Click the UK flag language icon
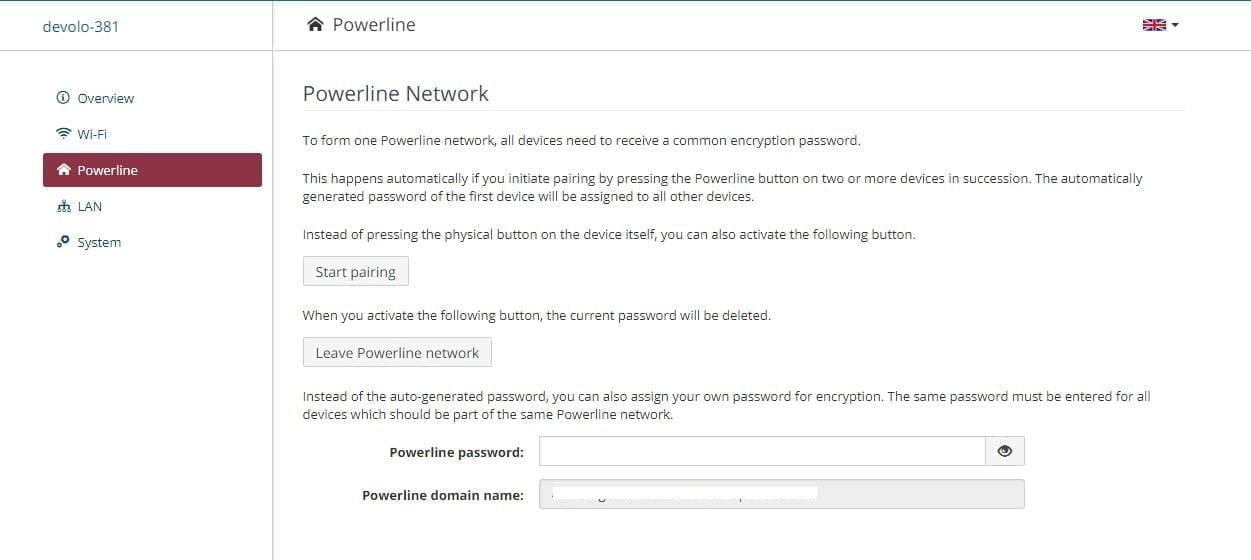The width and height of the screenshot is (1251, 560). click(x=1154, y=25)
